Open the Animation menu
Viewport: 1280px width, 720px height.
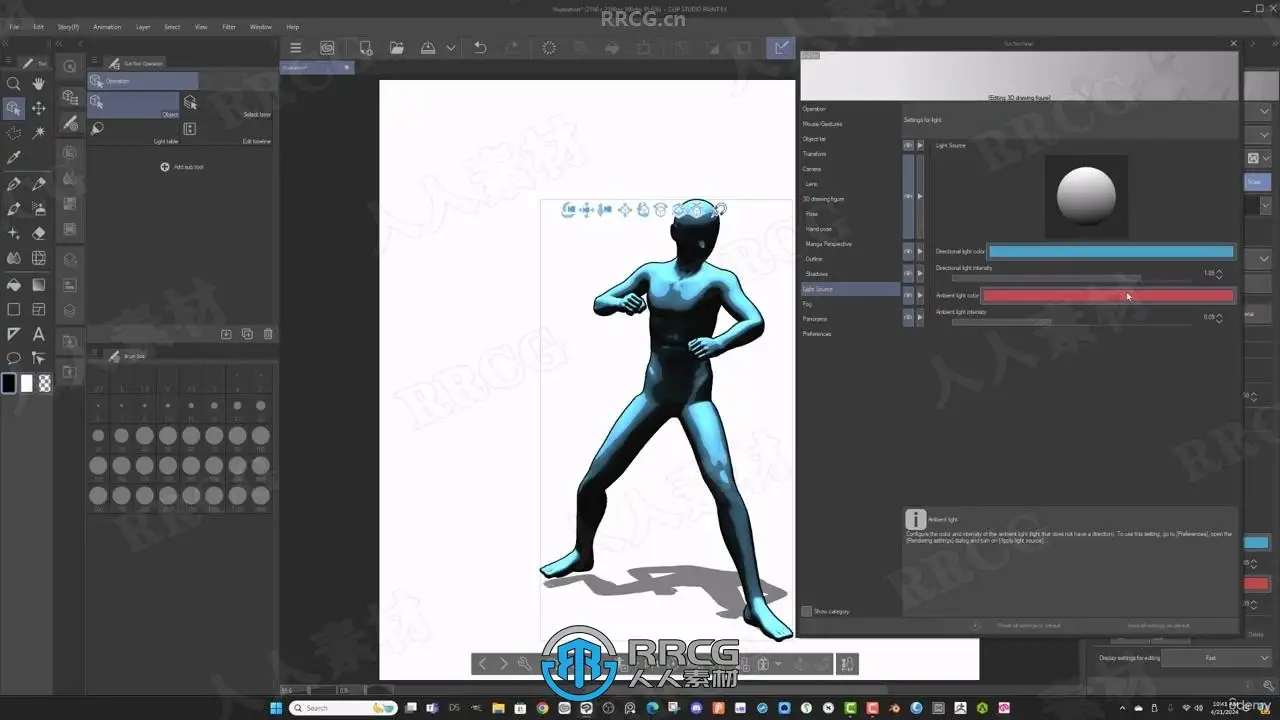107,27
